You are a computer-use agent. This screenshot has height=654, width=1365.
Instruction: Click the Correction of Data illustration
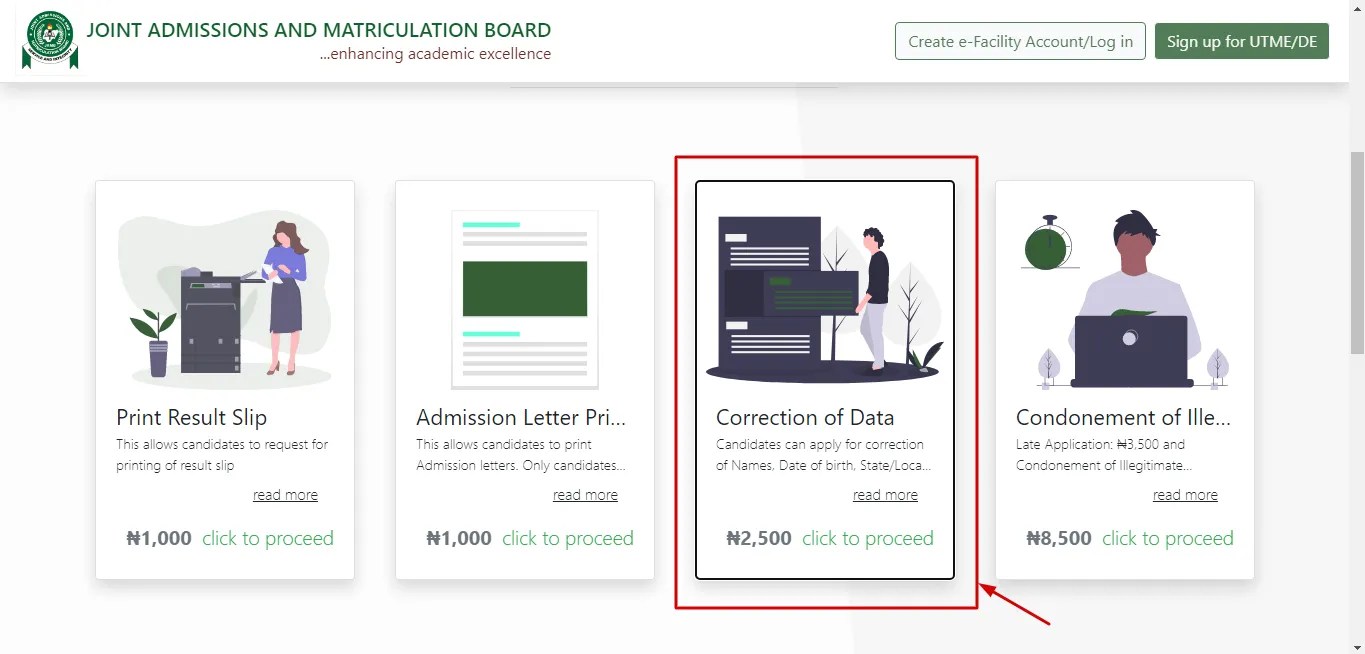click(824, 297)
